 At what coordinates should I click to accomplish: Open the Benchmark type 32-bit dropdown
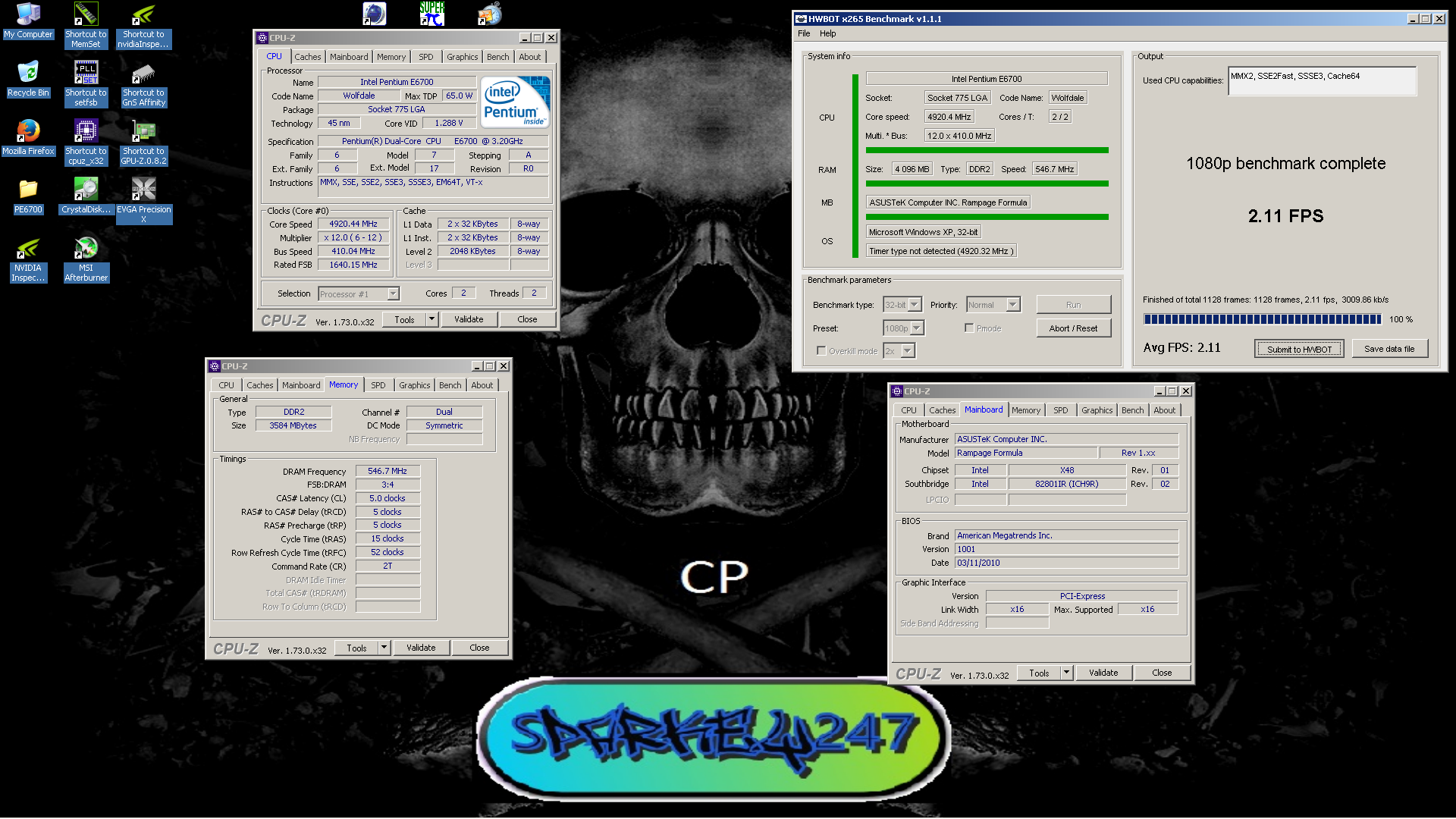click(x=915, y=305)
